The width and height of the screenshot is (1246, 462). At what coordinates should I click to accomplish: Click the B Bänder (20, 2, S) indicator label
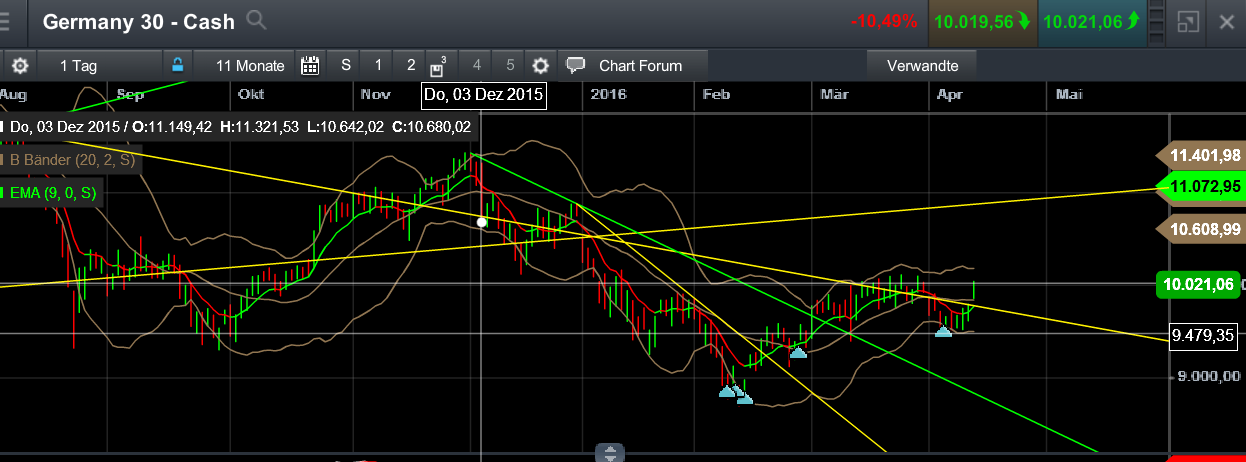[x=72, y=159]
